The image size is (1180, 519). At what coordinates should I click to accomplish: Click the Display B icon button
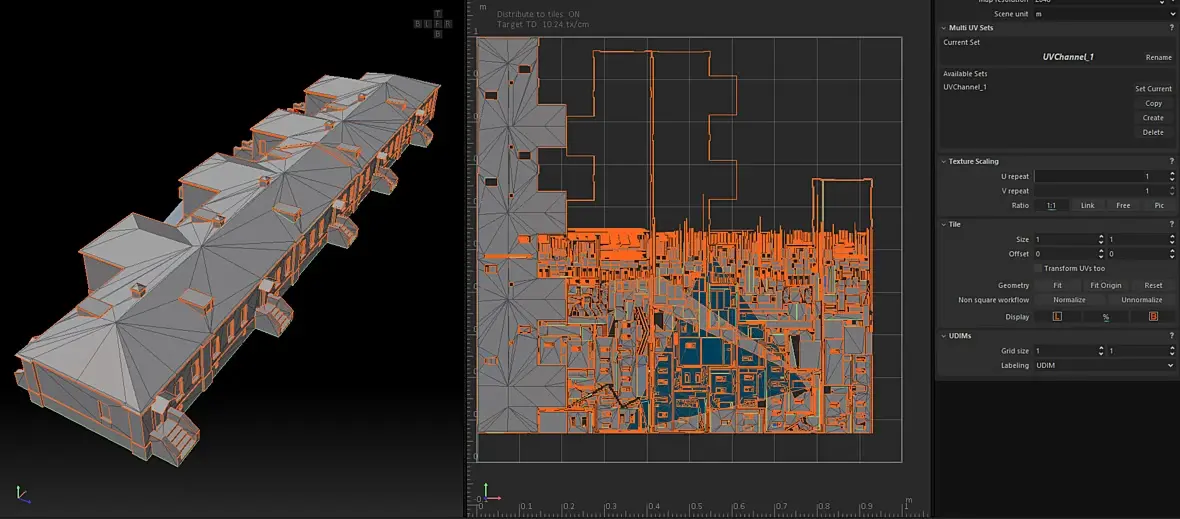click(x=1153, y=316)
